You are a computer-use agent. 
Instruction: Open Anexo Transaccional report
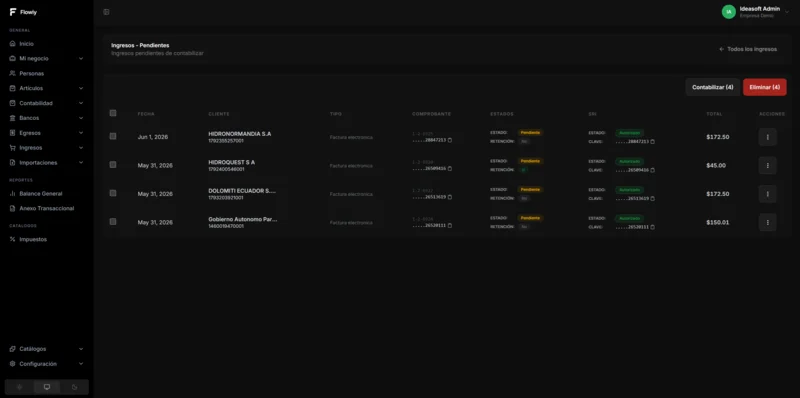(x=46, y=209)
